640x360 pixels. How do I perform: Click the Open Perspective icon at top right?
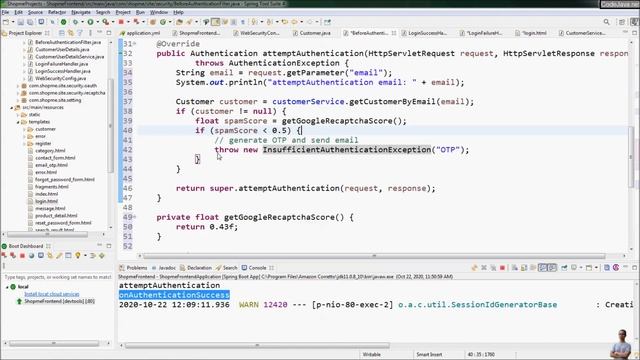tap(622, 22)
